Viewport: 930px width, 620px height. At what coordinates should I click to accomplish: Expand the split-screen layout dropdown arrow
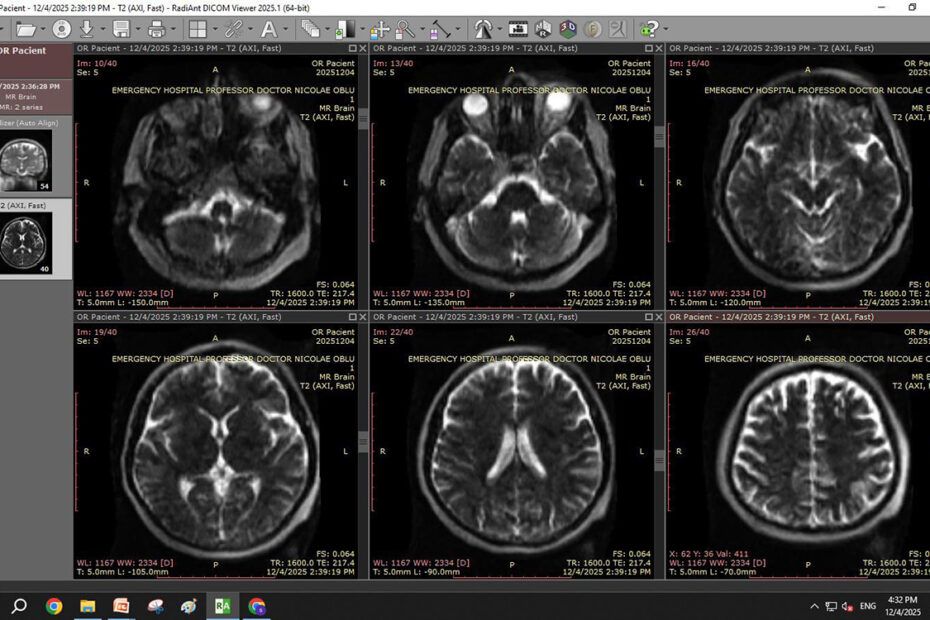pos(213,29)
